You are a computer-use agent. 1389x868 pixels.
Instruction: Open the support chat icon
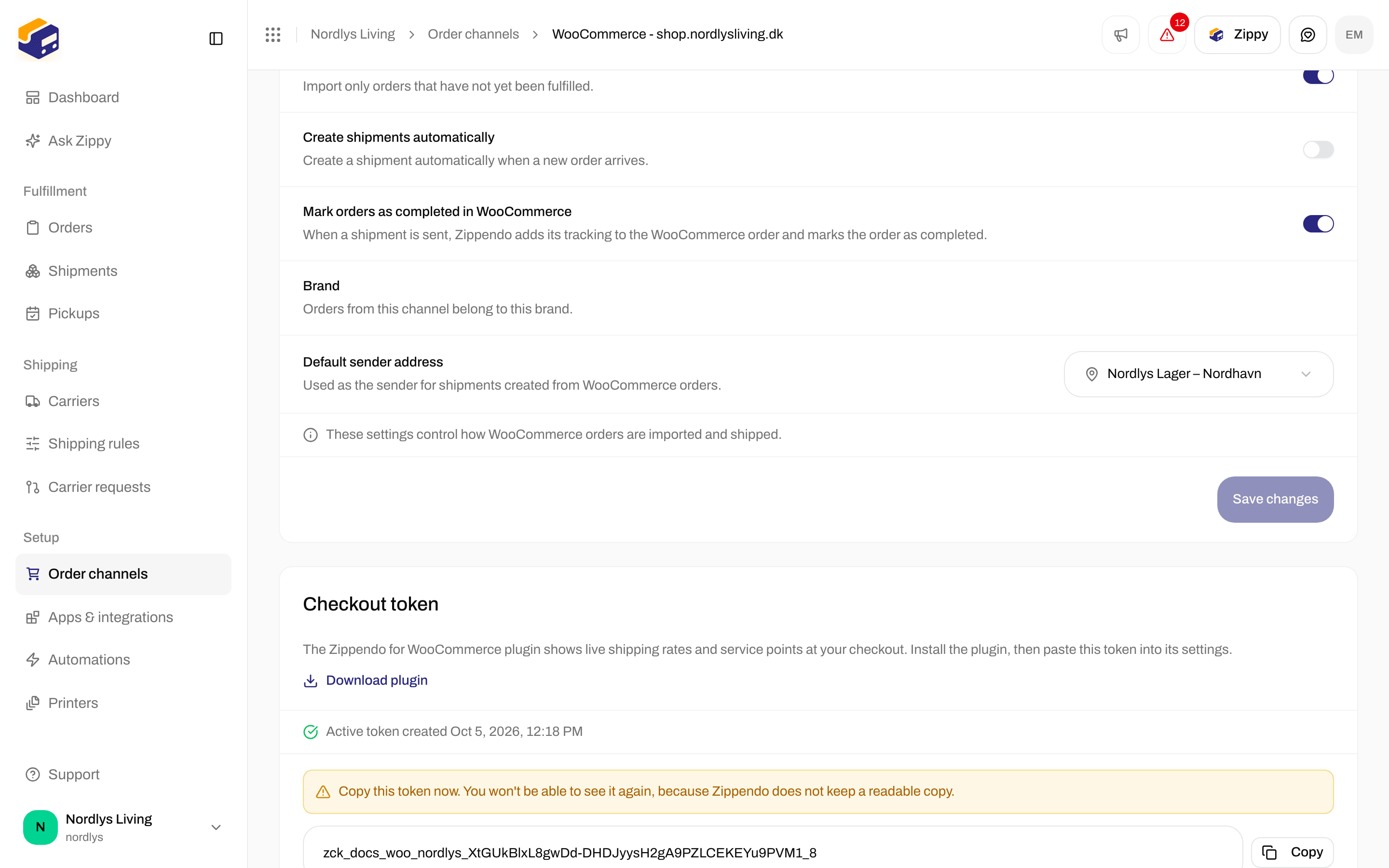(1307, 34)
